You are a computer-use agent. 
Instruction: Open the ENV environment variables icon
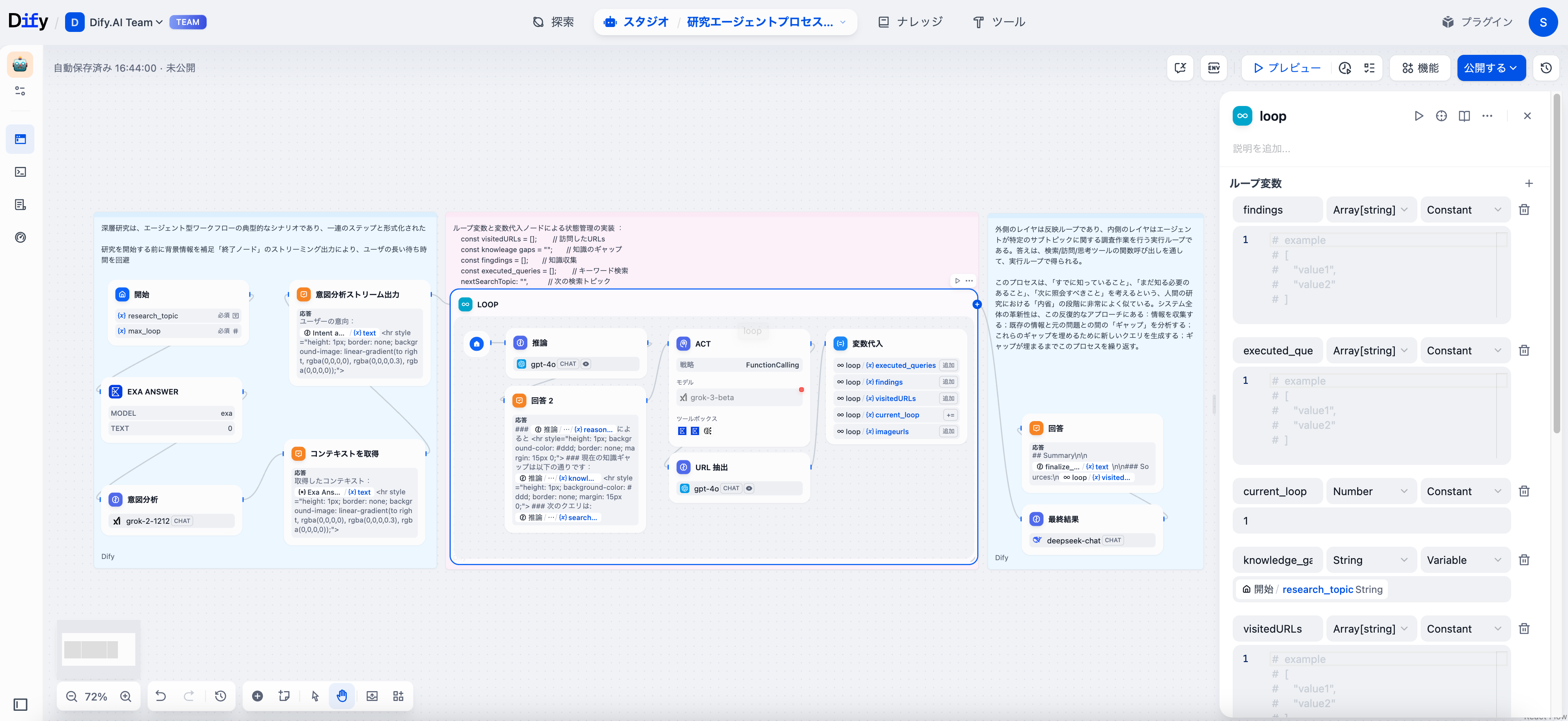[x=1213, y=68]
